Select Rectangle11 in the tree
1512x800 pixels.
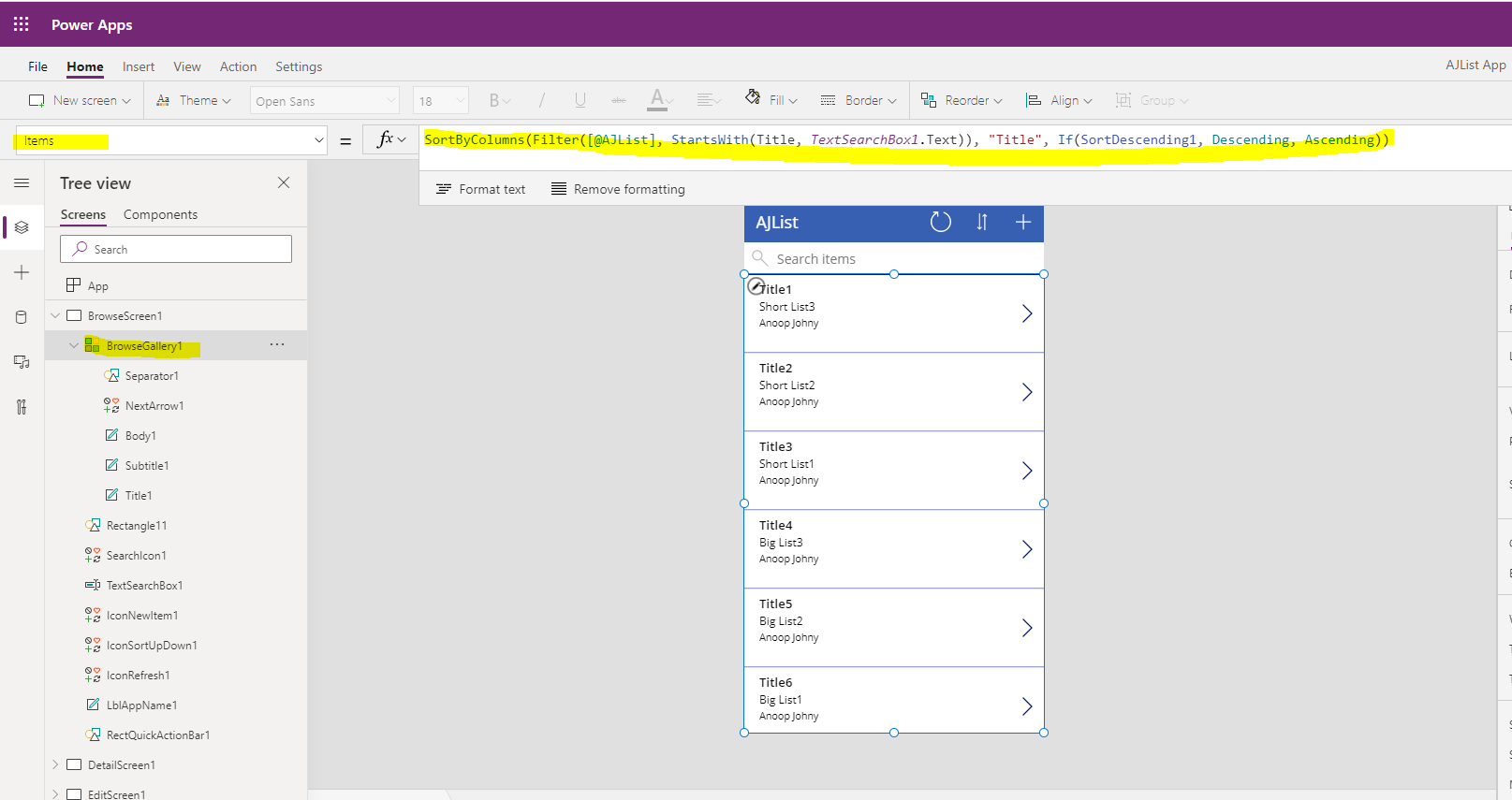tap(137, 526)
